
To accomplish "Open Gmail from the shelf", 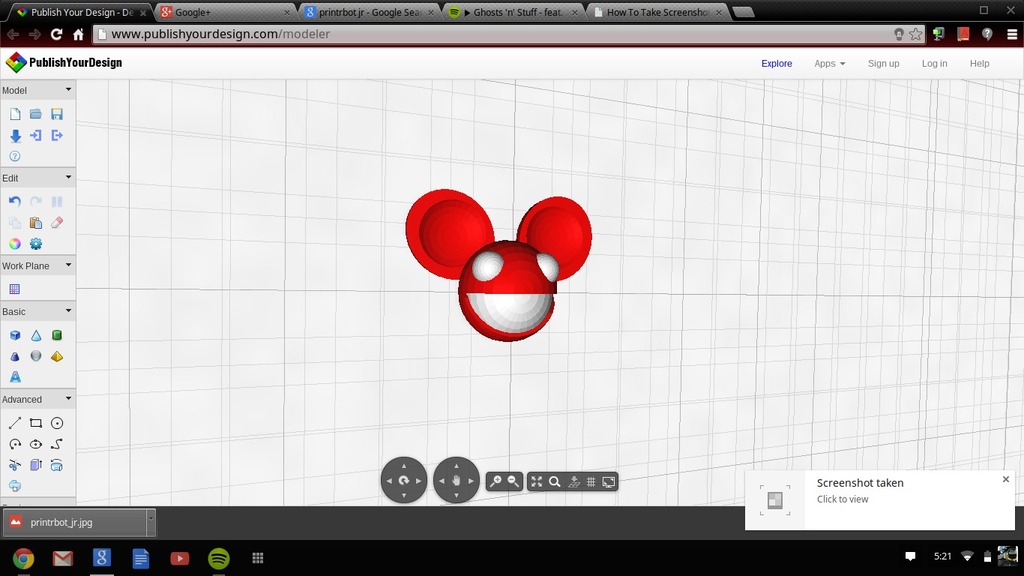I will point(63,558).
